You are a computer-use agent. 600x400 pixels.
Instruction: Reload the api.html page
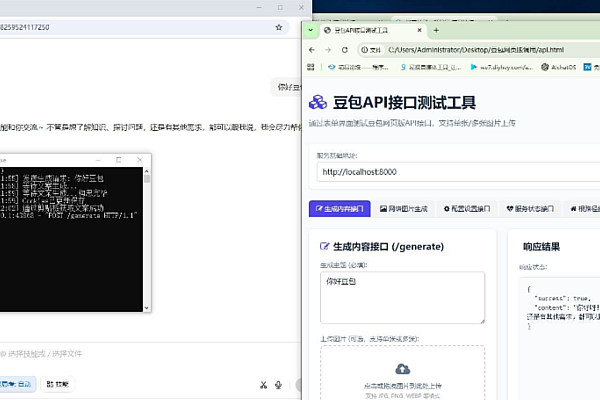click(345, 50)
